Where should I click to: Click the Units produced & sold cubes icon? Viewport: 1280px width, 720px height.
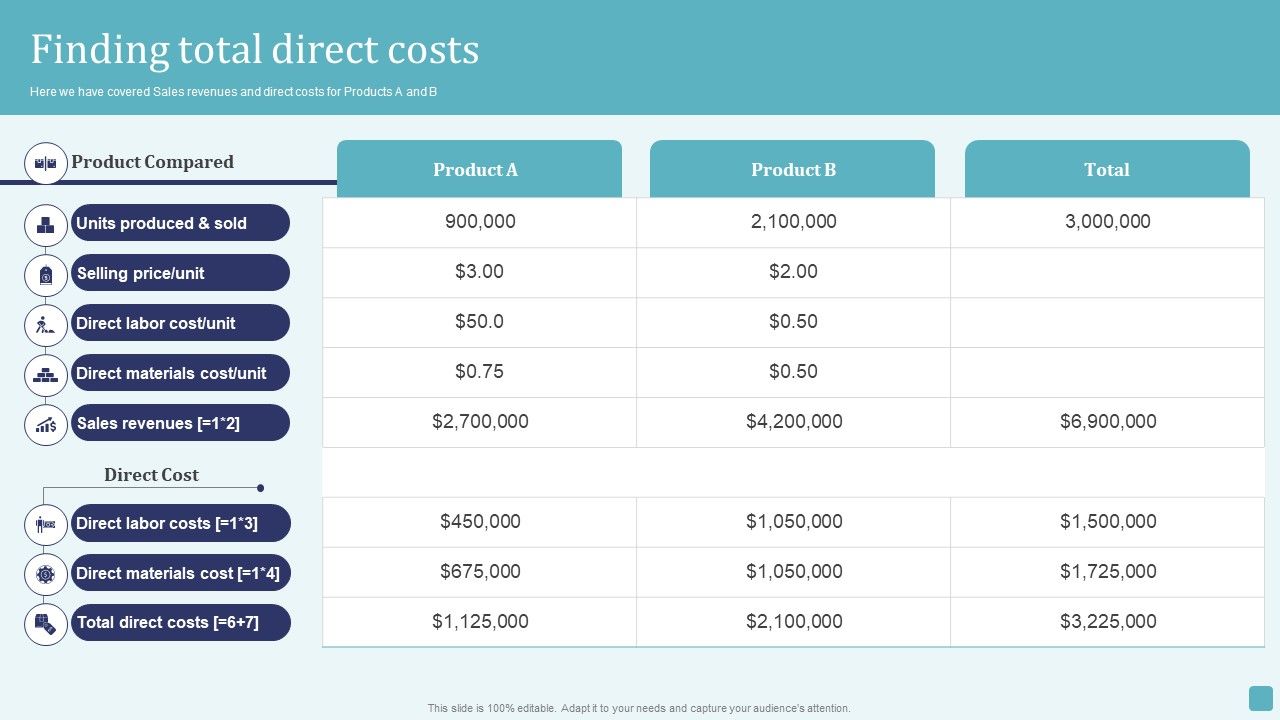coord(46,225)
